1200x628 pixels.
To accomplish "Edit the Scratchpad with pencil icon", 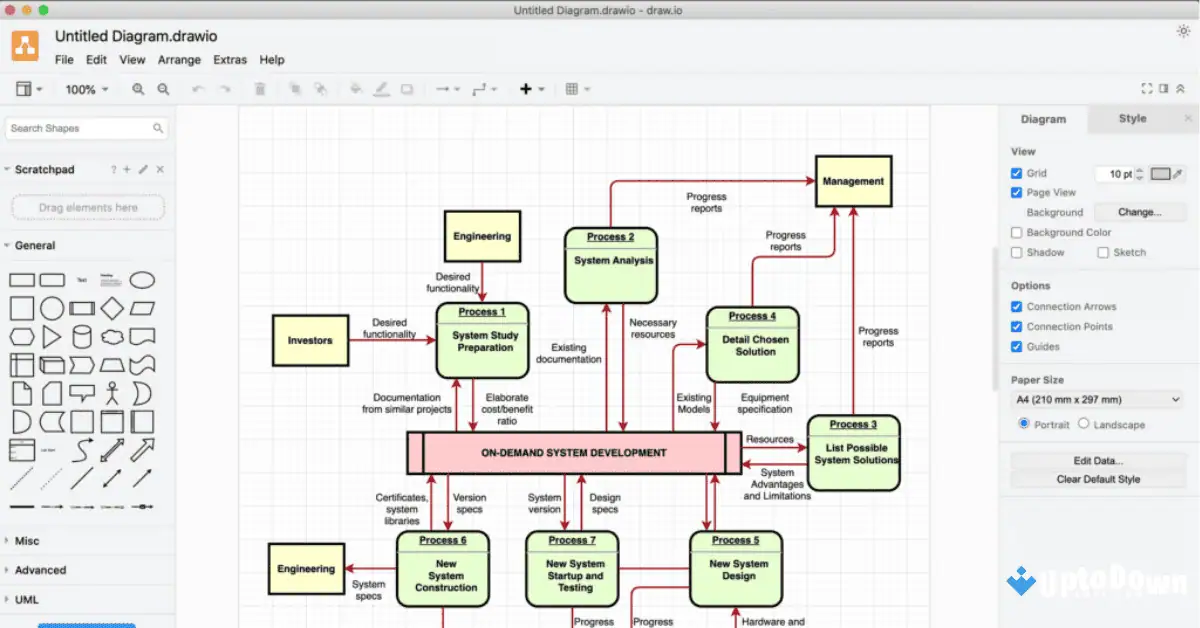I will tap(143, 170).
